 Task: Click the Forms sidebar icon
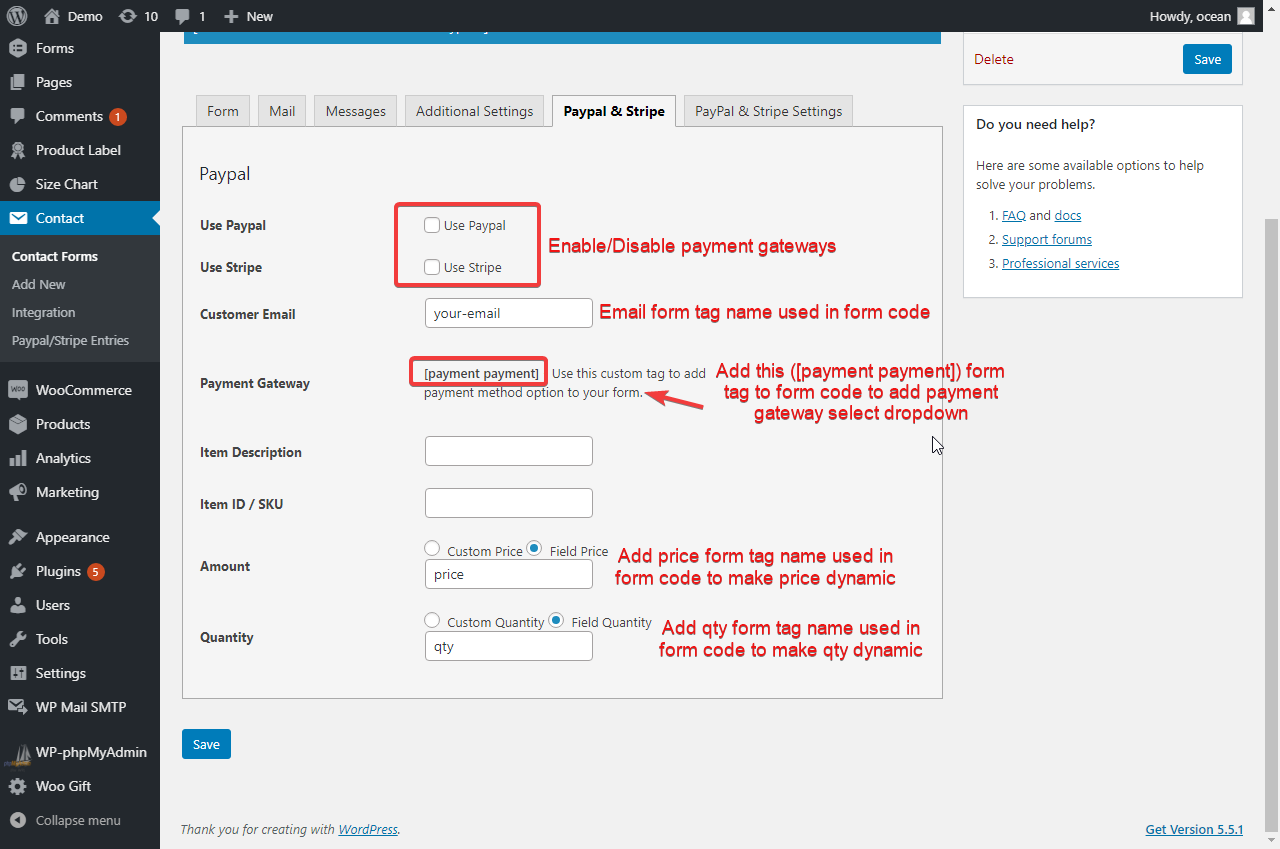pyautogui.click(x=17, y=48)
